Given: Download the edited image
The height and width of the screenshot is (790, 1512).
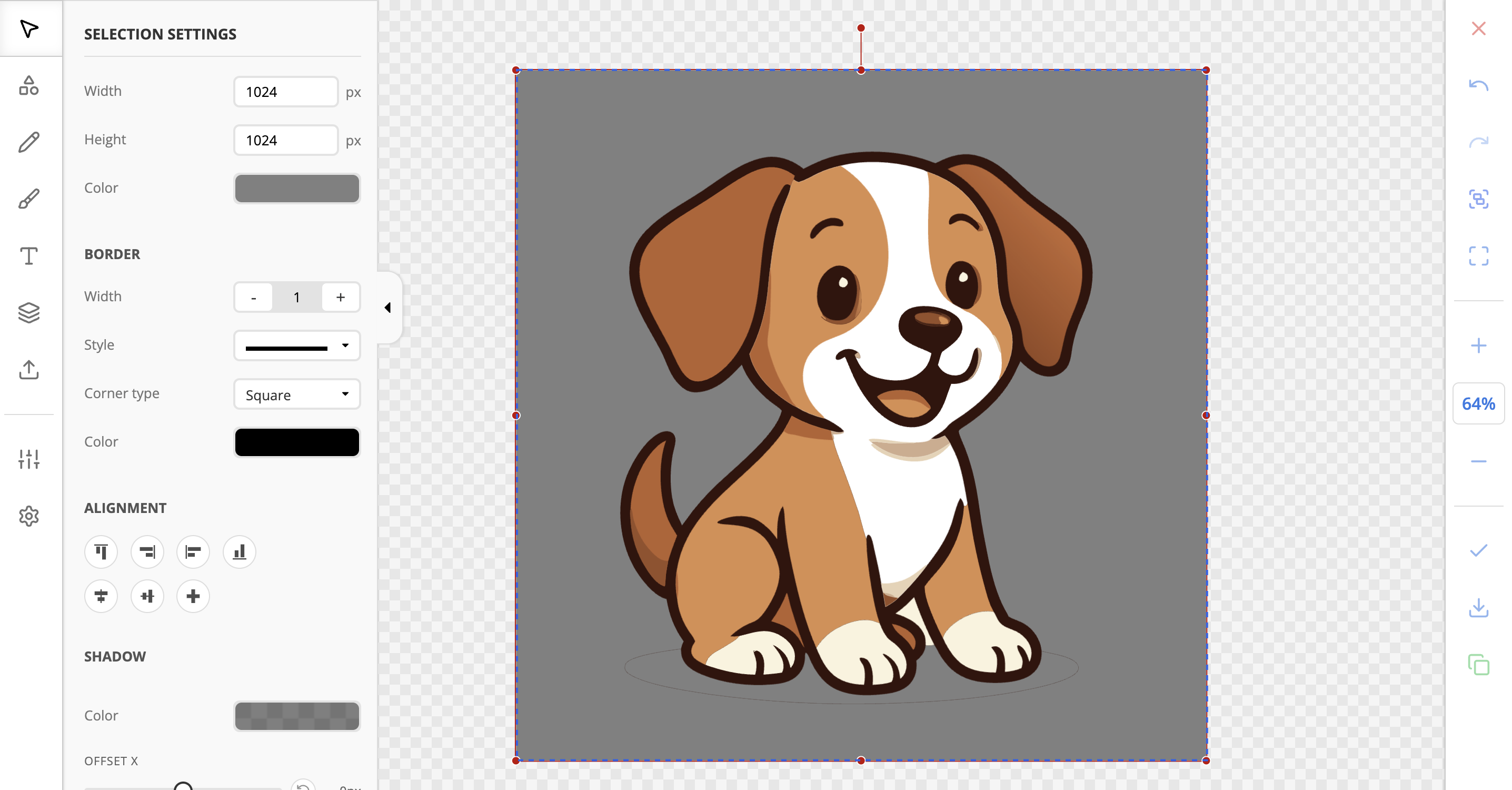Looking at the screenshot, I should 1478,608.
